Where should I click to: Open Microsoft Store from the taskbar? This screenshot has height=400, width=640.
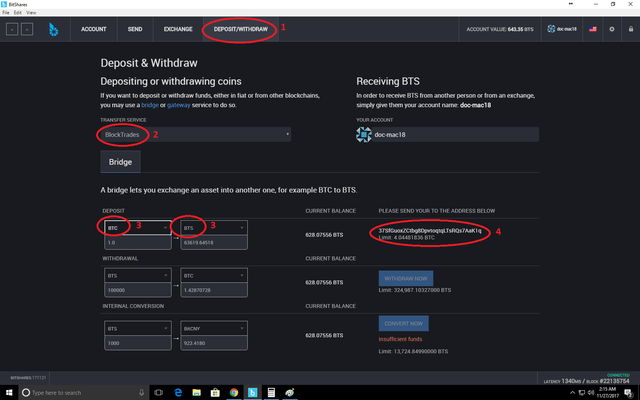[215, 393]
